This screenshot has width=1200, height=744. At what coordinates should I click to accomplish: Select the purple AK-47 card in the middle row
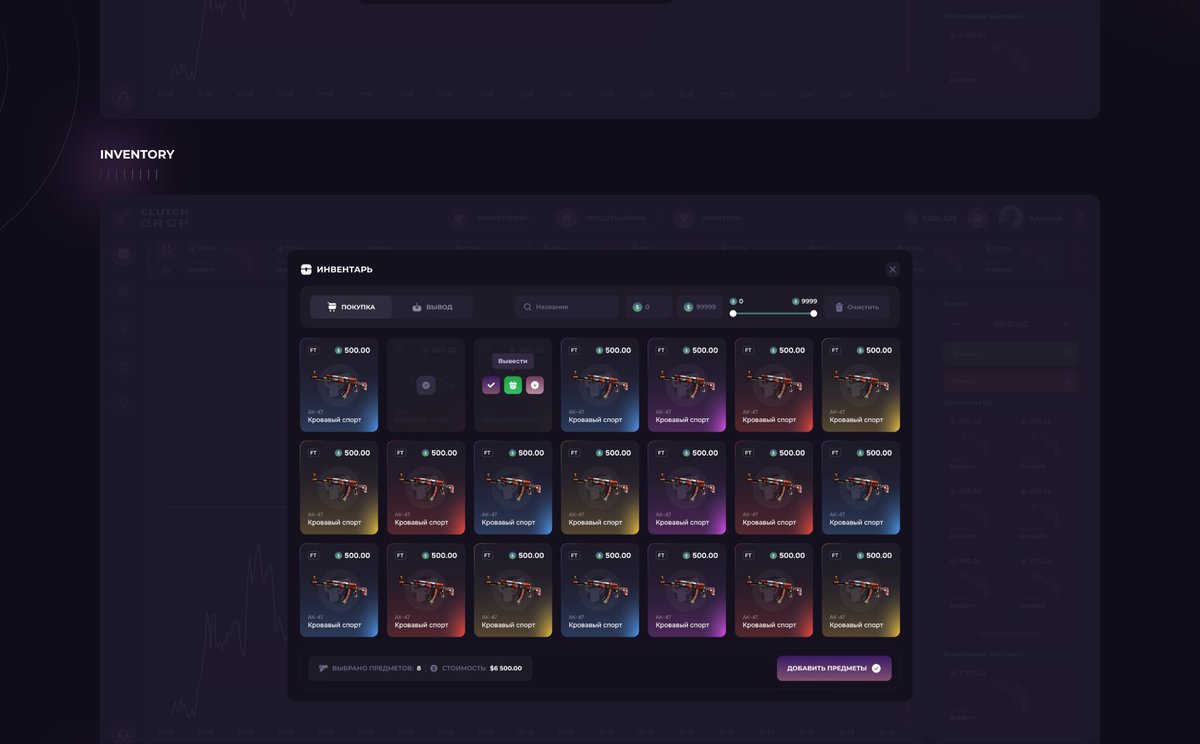pos(687,488)
